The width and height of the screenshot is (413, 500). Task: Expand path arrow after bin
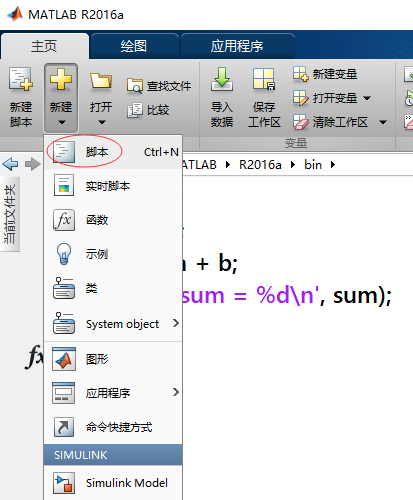333,164
